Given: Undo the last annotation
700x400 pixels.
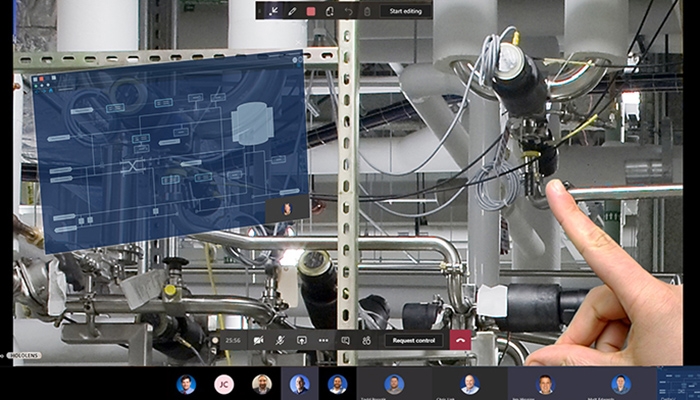Looking at the screenshot, I should click(349, 12).
